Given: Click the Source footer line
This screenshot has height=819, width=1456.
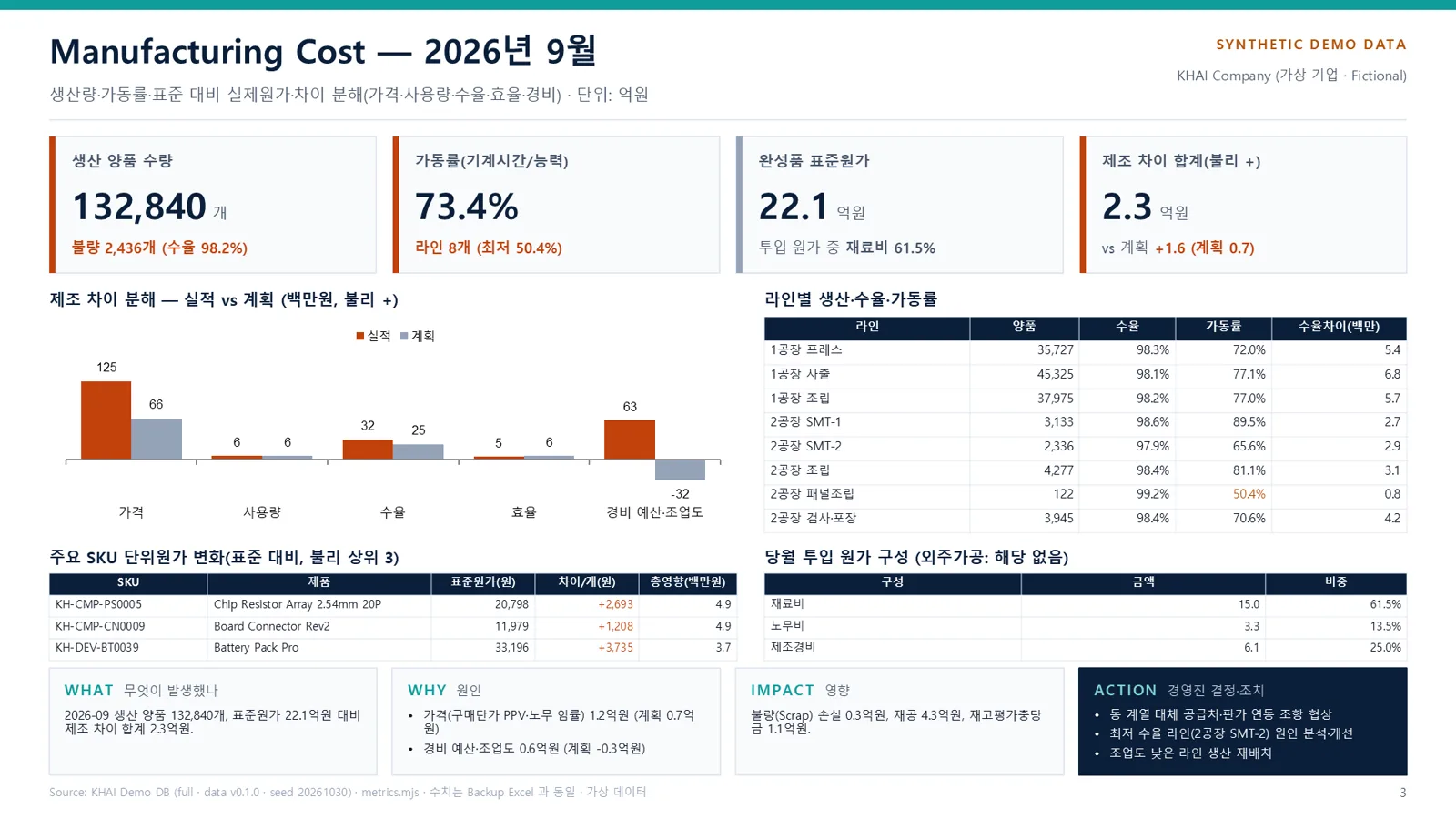Looking at the screenshot, I should click(348, 793).
